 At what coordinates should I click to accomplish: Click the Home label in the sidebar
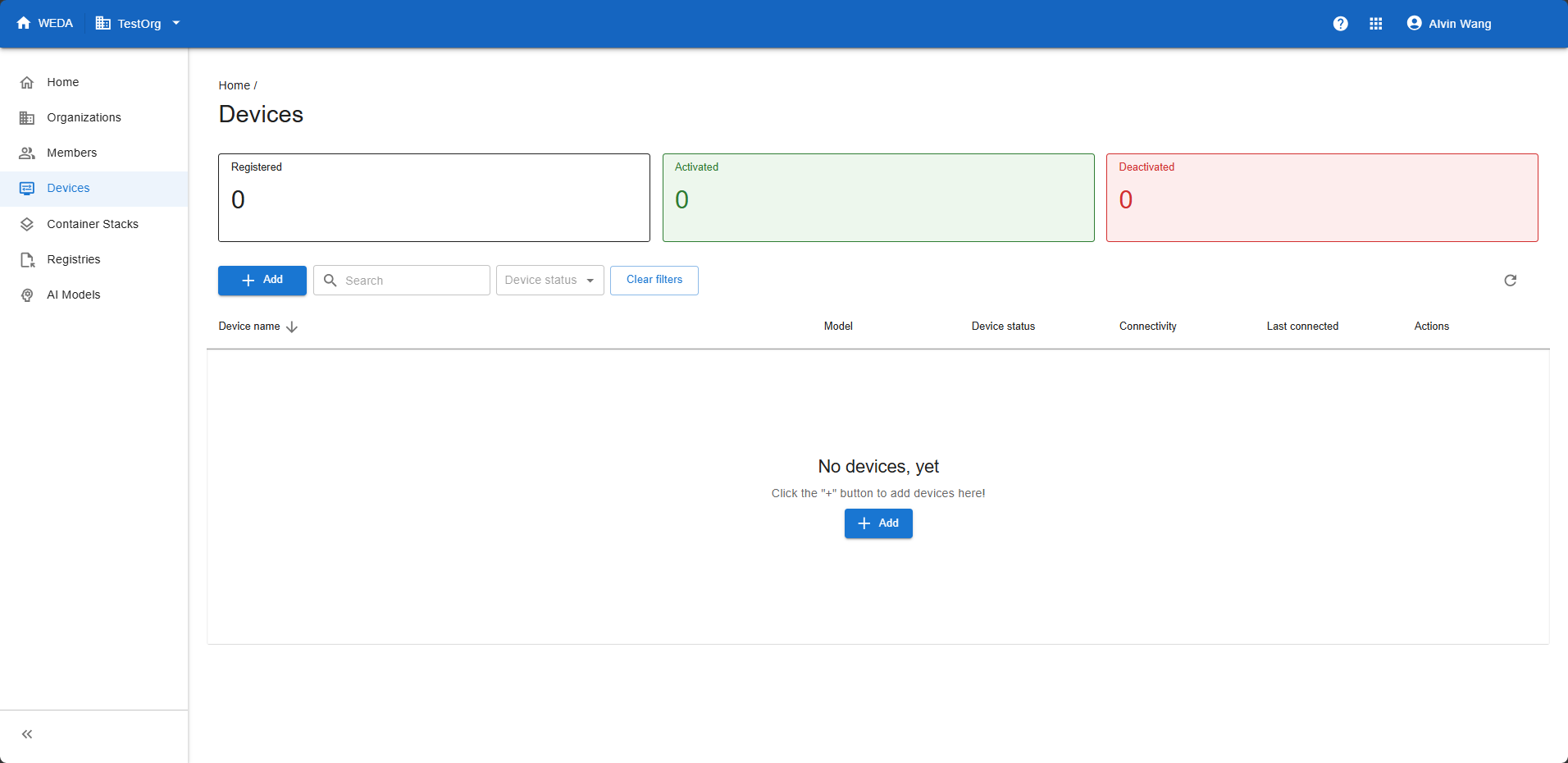point(63,82)
